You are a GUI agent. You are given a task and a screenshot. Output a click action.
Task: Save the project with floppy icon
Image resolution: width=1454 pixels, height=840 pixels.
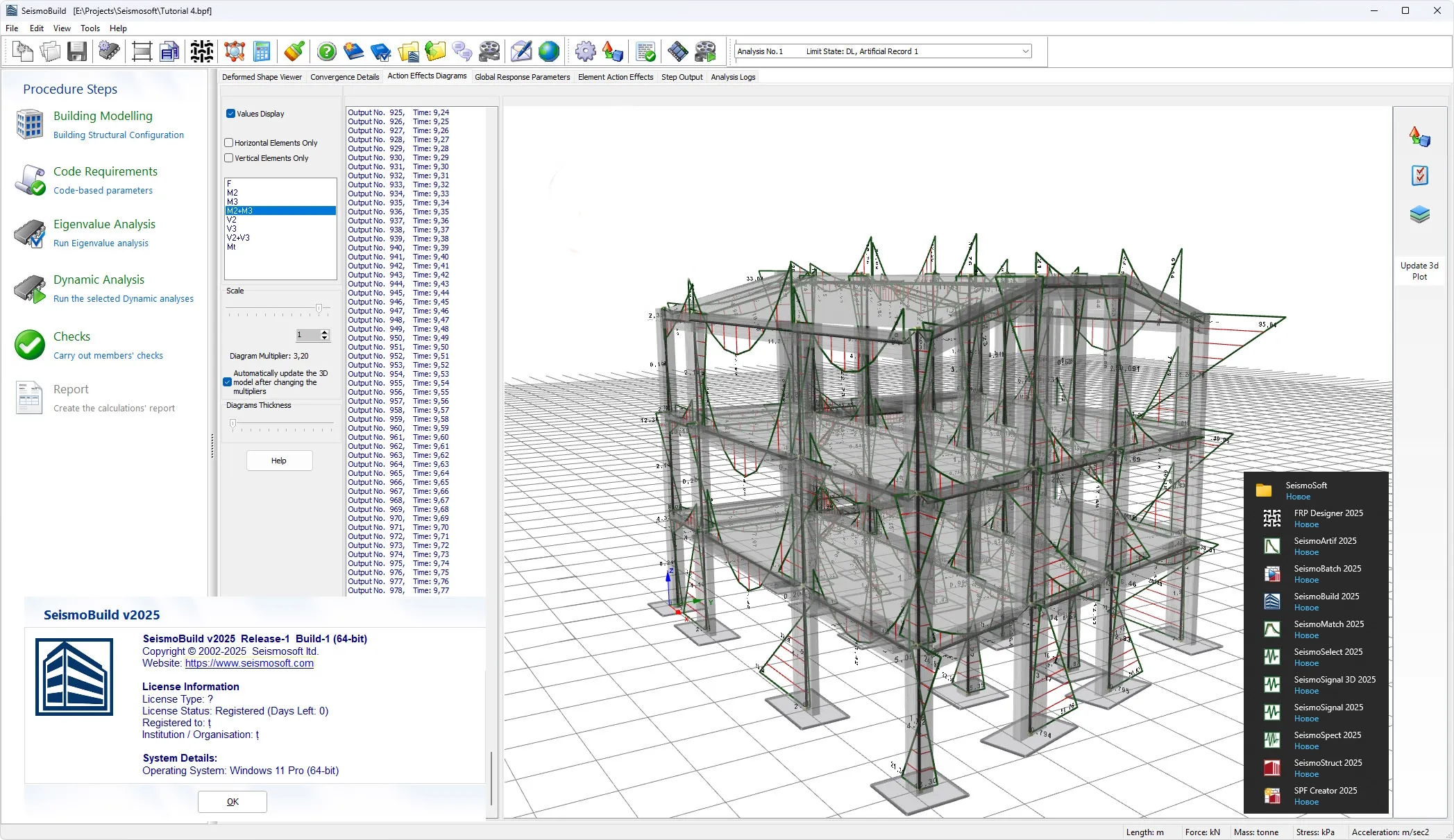77,51
